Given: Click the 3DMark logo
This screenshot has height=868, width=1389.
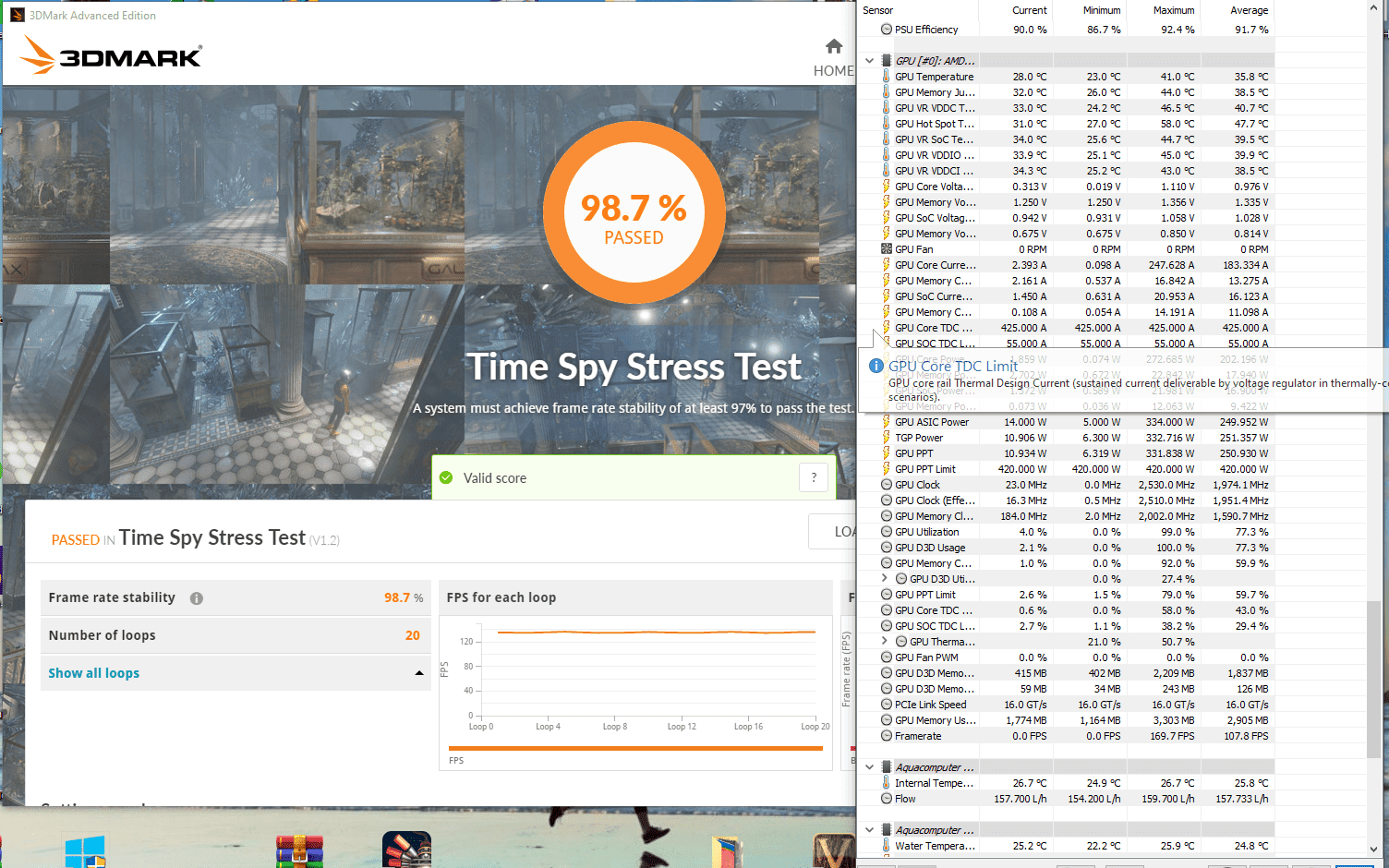Looking at the screenshot, I should (111, 55).
